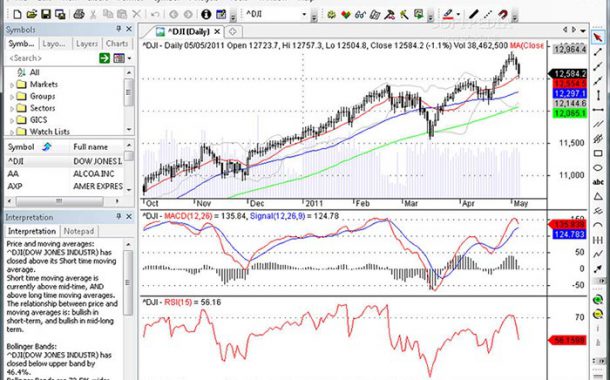Select the solid line style icon
Viewport: 610px width, 380px height.
pos(473,15)
